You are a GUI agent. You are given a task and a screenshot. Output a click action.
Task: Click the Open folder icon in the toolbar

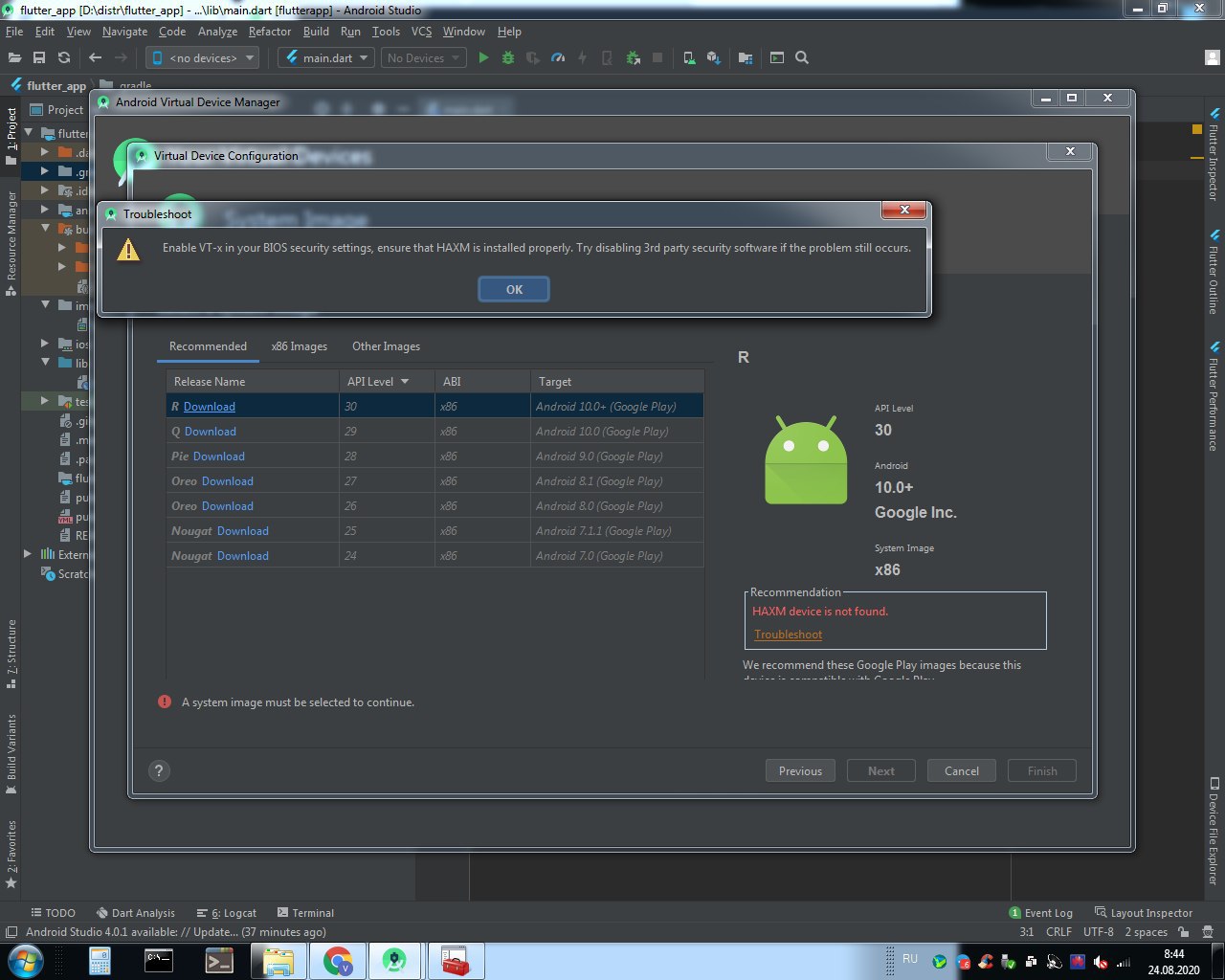point(14,57)
